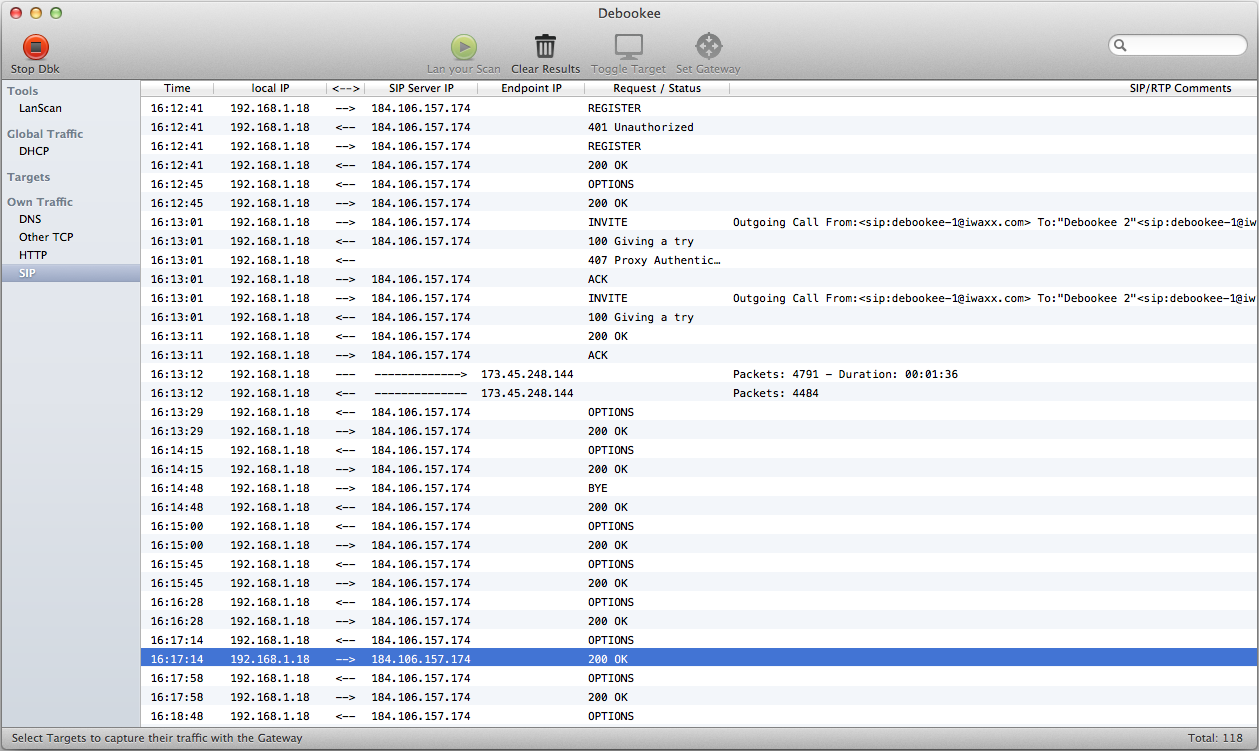Open LanScan in the sidebar

(x=40, y=108)
